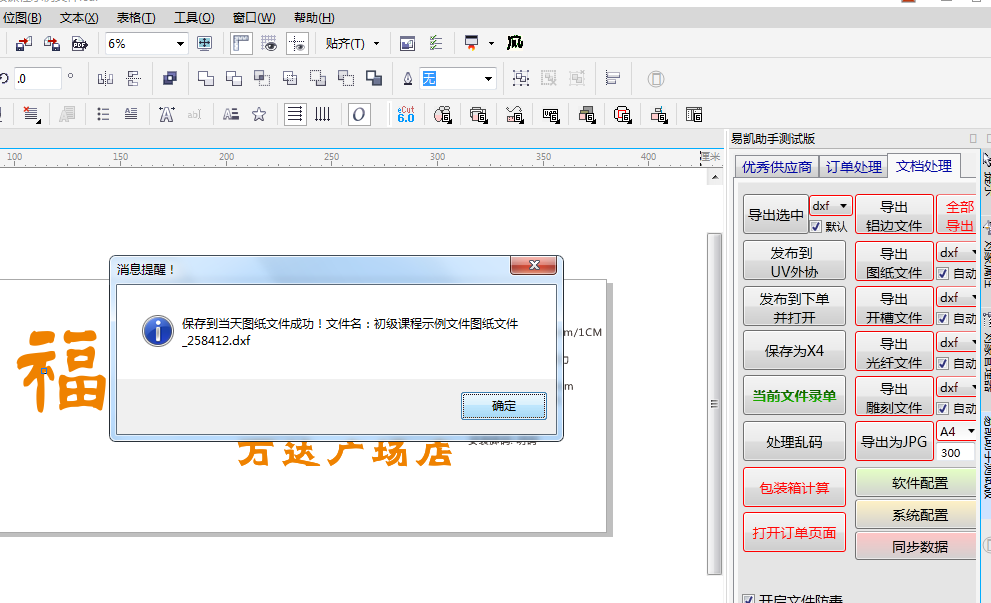Click the mirror horizontally icon
This screenshot has width=991, height=603.
tap(105, 78)
